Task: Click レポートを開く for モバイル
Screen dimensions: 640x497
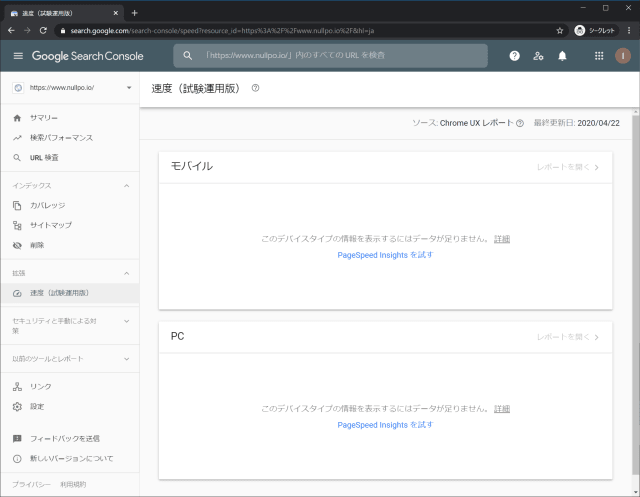Action: click(568, 167)
